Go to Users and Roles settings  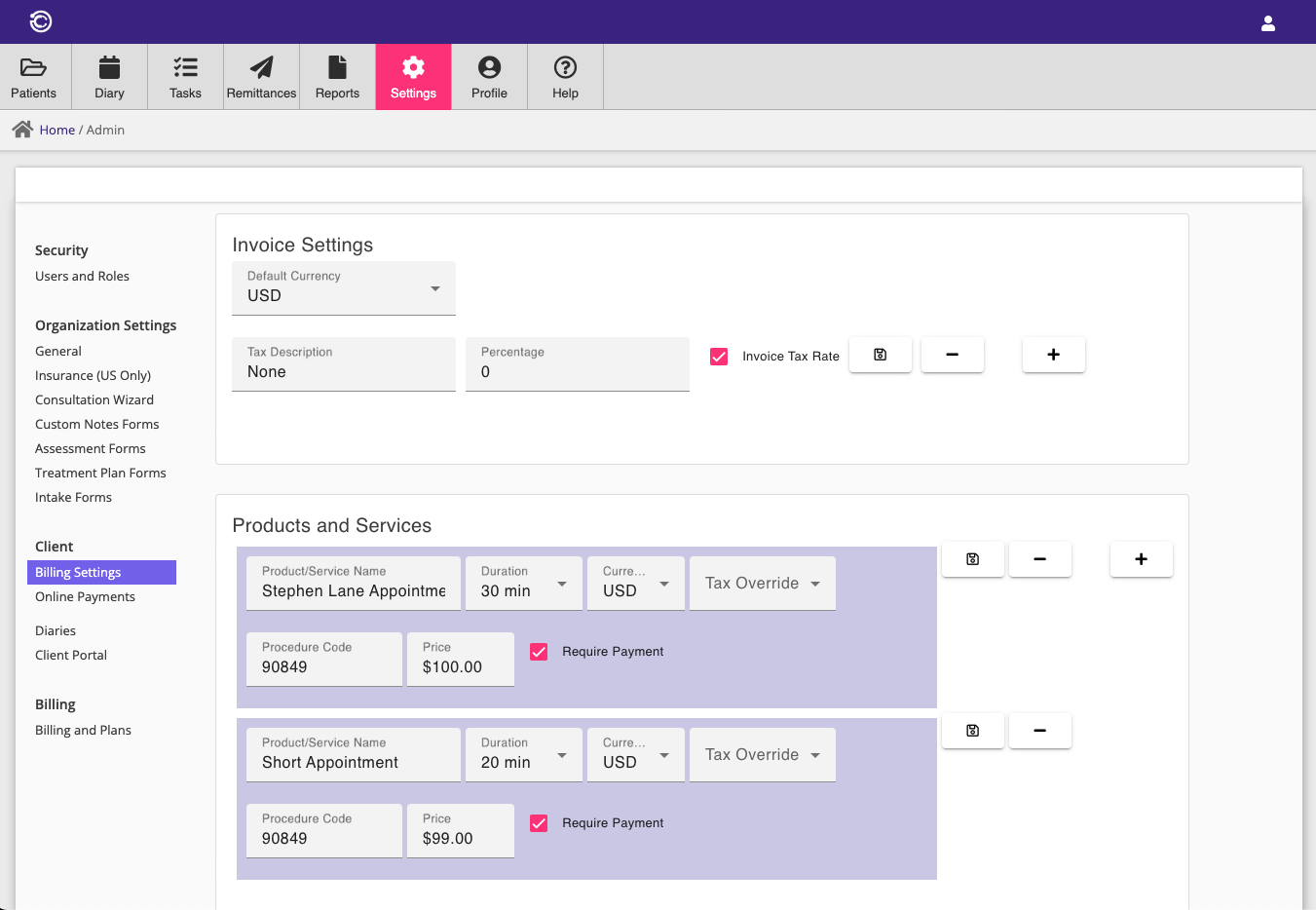click(x=82, y=277)
